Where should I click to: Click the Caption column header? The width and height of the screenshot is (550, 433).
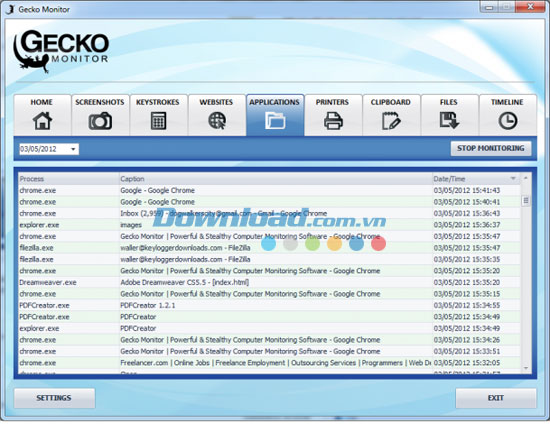(x=276, y=179)
